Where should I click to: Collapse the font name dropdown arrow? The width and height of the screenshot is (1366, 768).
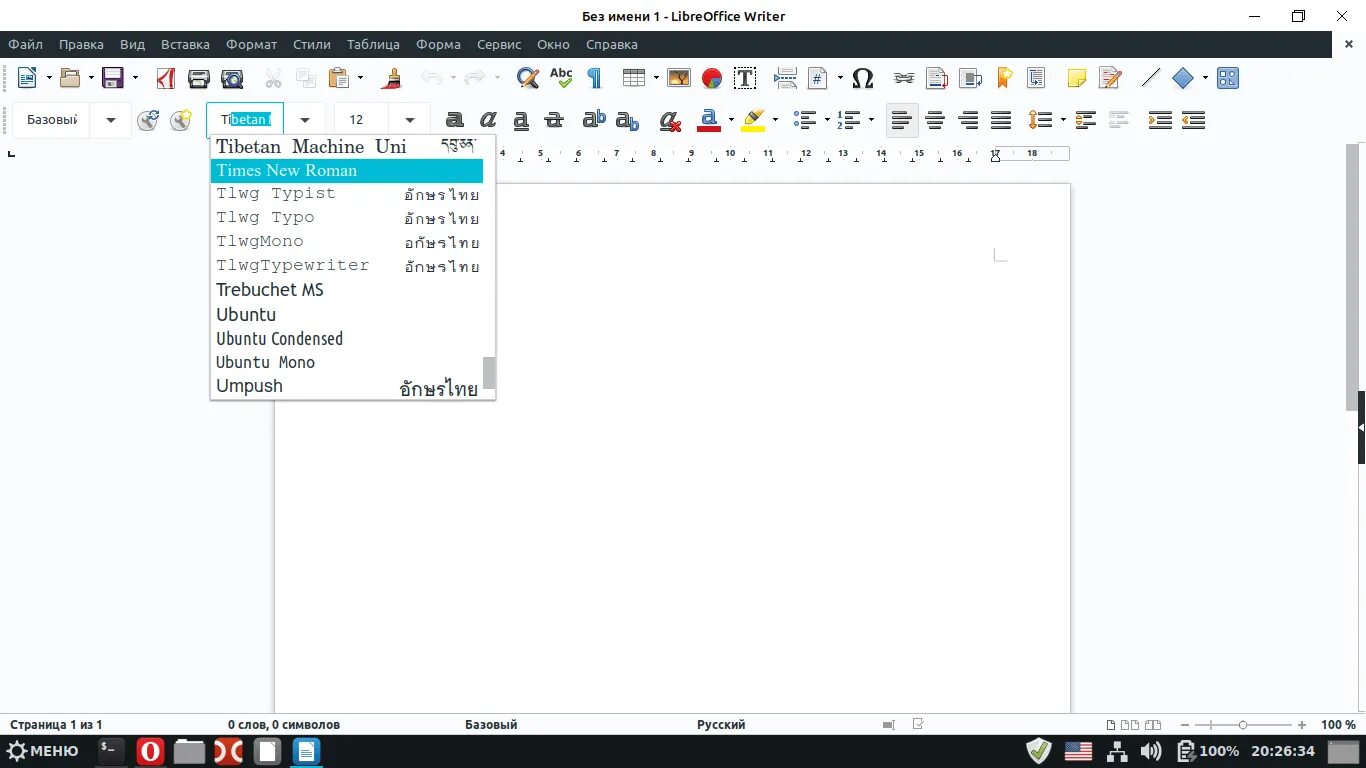[x=305, y=121]
